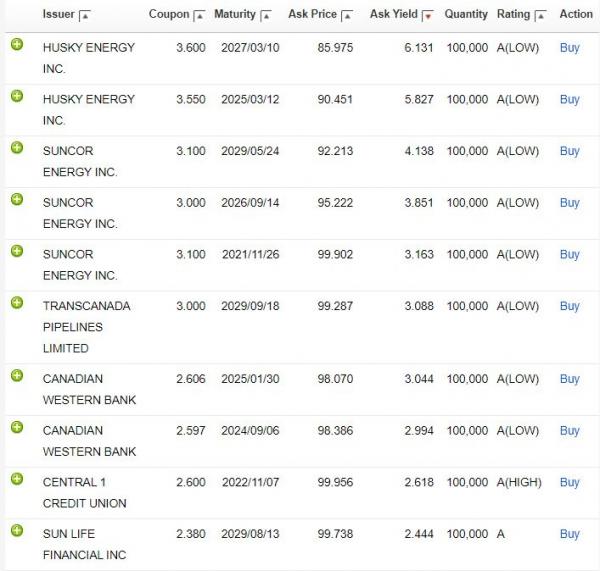
Task: Buy the Central 1 Credit Union bond
Action: tap(569, 482)
